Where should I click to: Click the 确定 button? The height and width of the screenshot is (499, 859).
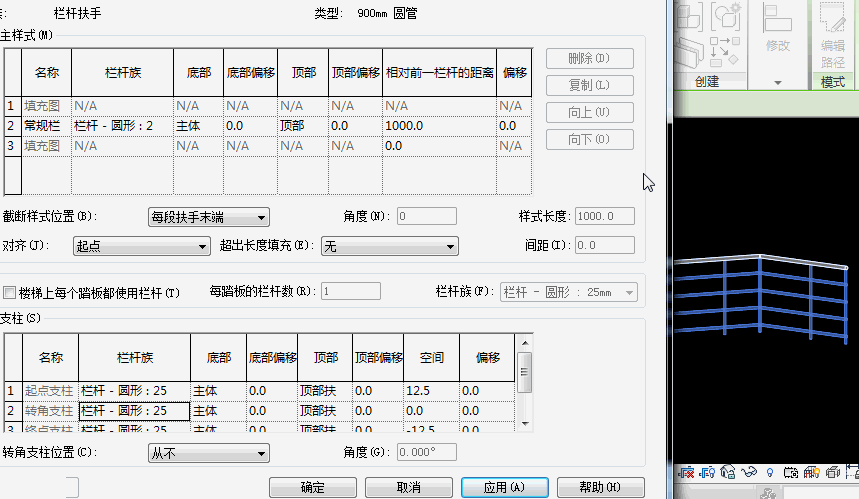(x=312, y=487)
